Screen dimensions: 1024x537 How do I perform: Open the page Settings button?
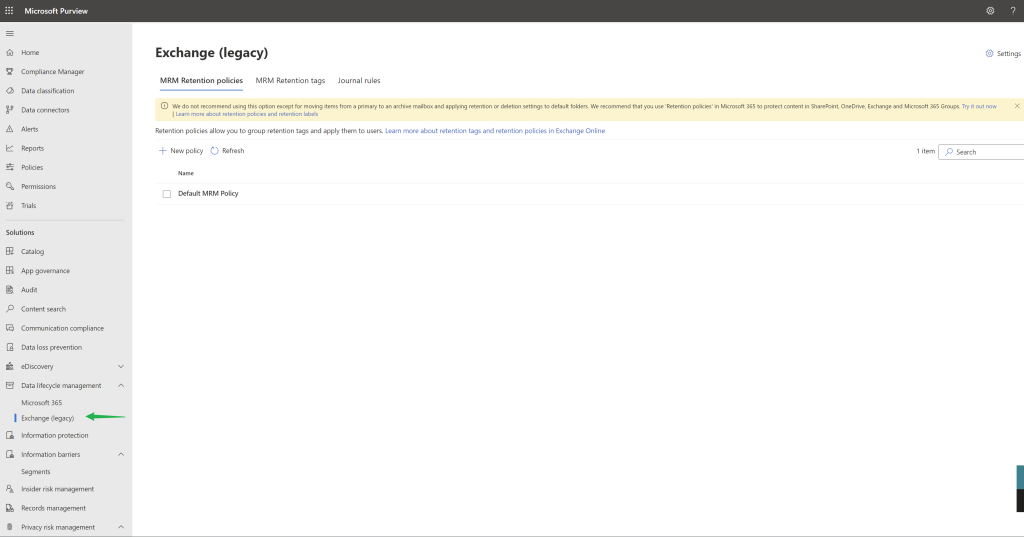tap(1003, 54)
